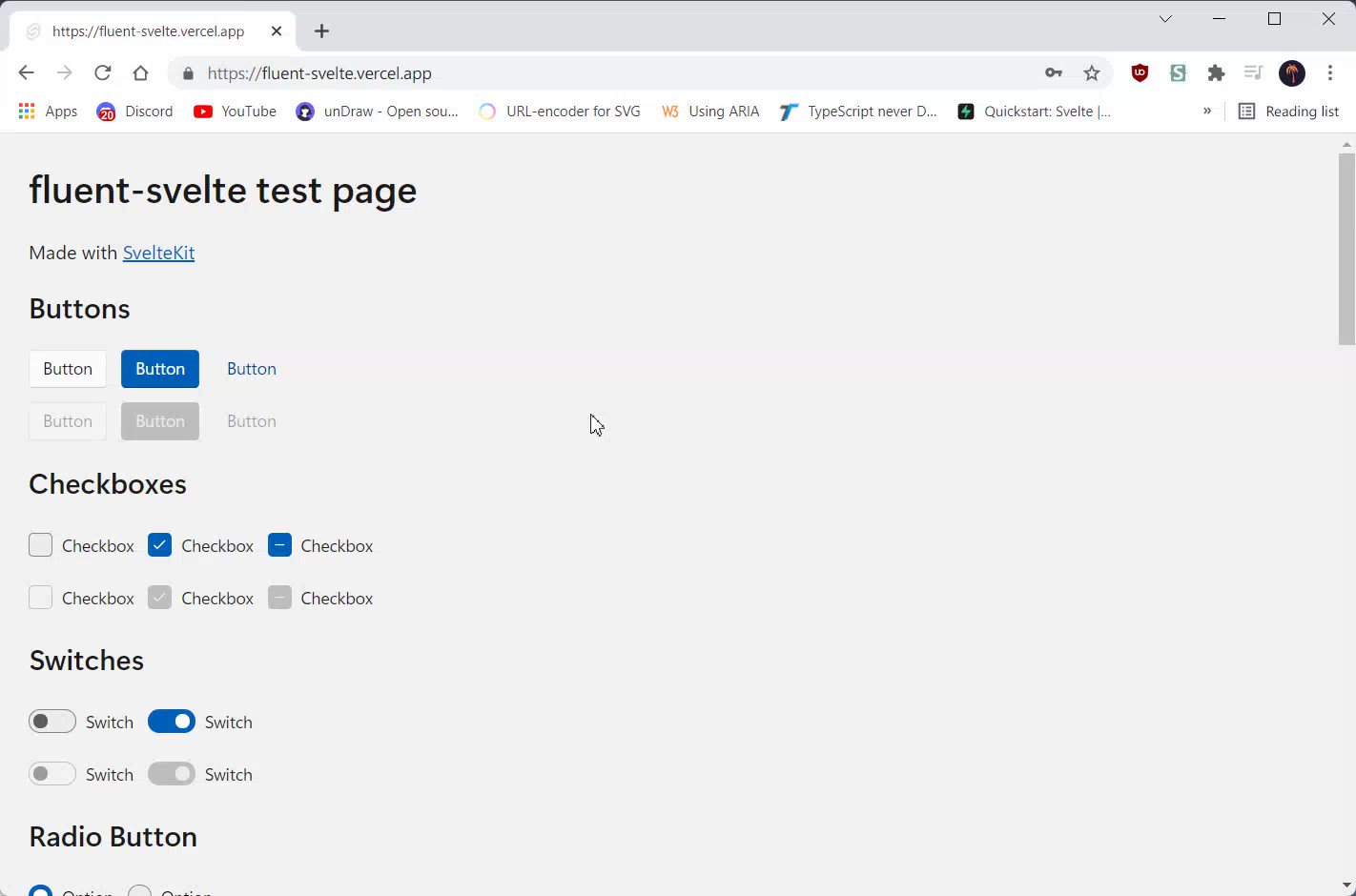Viewport: 1356px width, 896px height.
Task: Open Quickstart: Svelte bookmark
Action: coord(1035,112)
